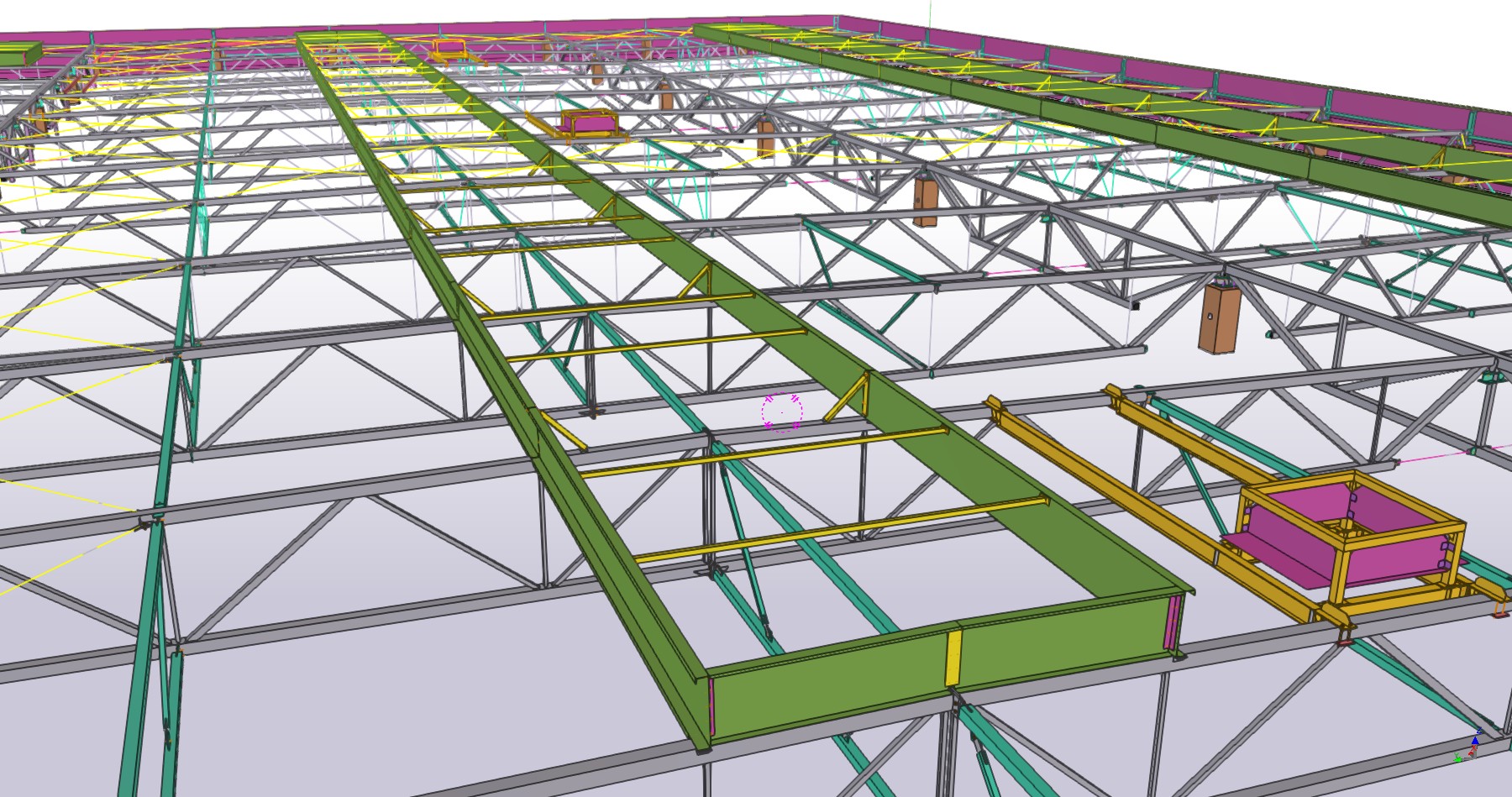Pick the second-nearest brown hanging box
Viewport: 1512px width, 797px height.
925,202
